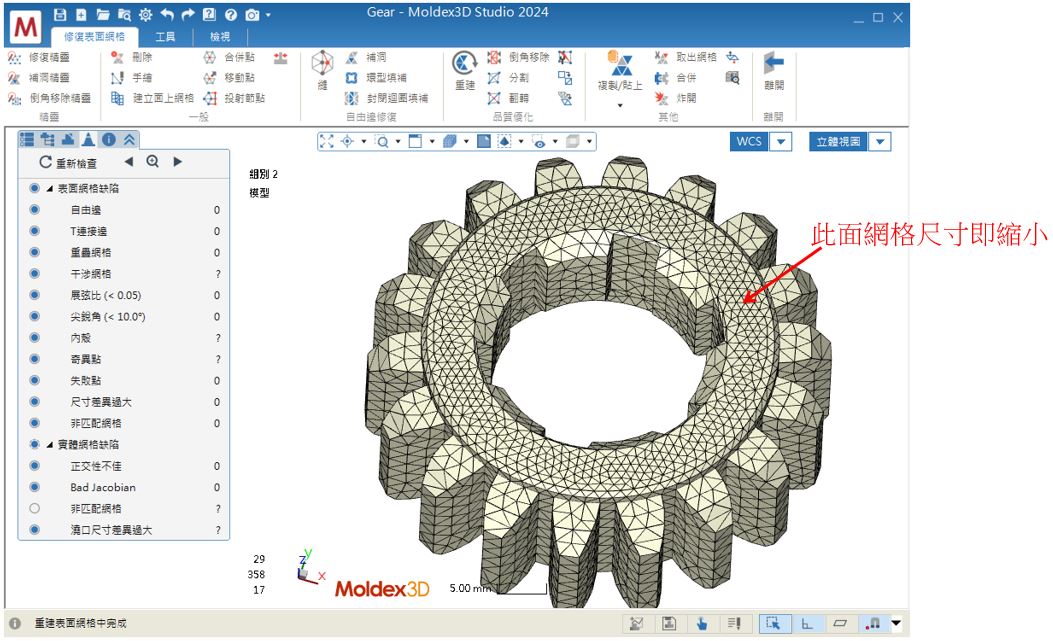Zoom to defect with magnifier plus button

coord(153,162)
